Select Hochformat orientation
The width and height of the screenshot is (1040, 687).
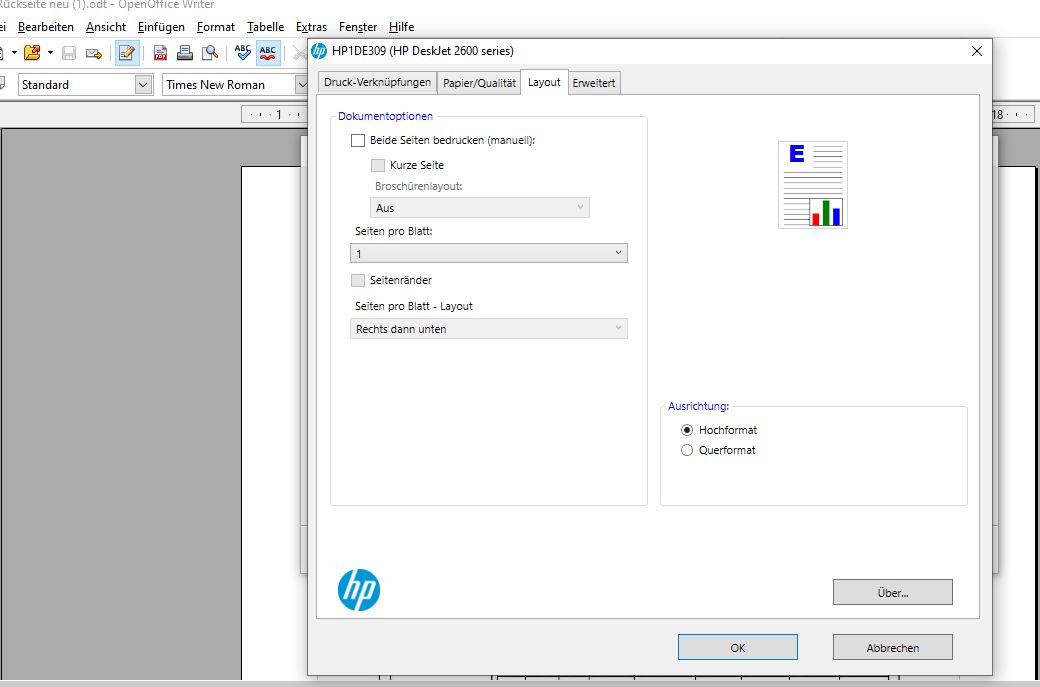[687, 430]
